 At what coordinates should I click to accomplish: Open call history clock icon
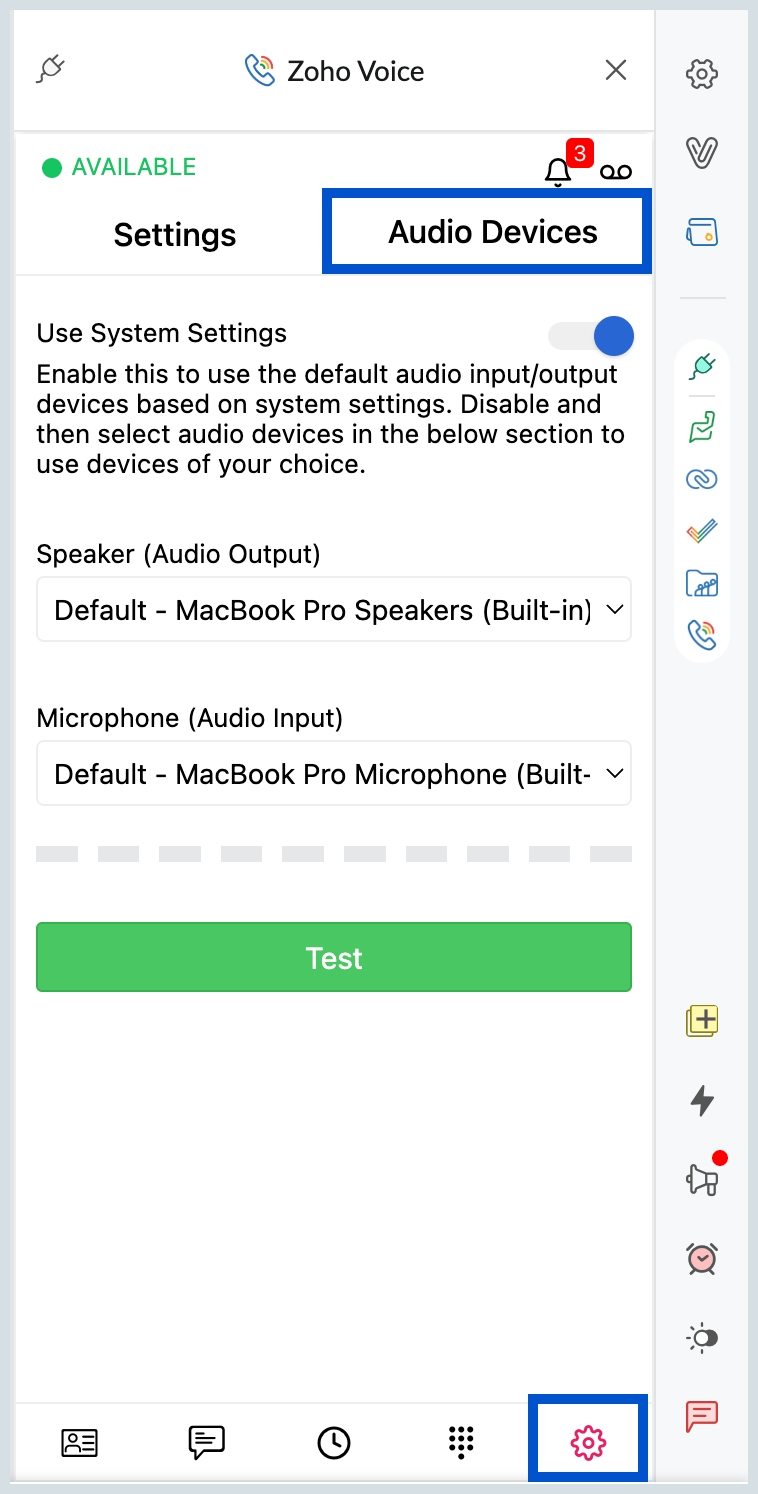[x=334, y=1442]
